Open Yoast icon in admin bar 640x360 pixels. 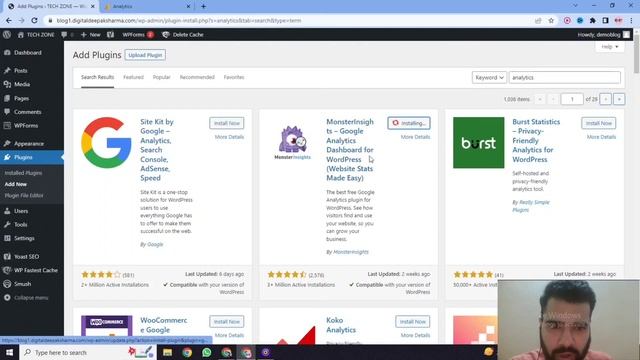click(x=111, y=35)
